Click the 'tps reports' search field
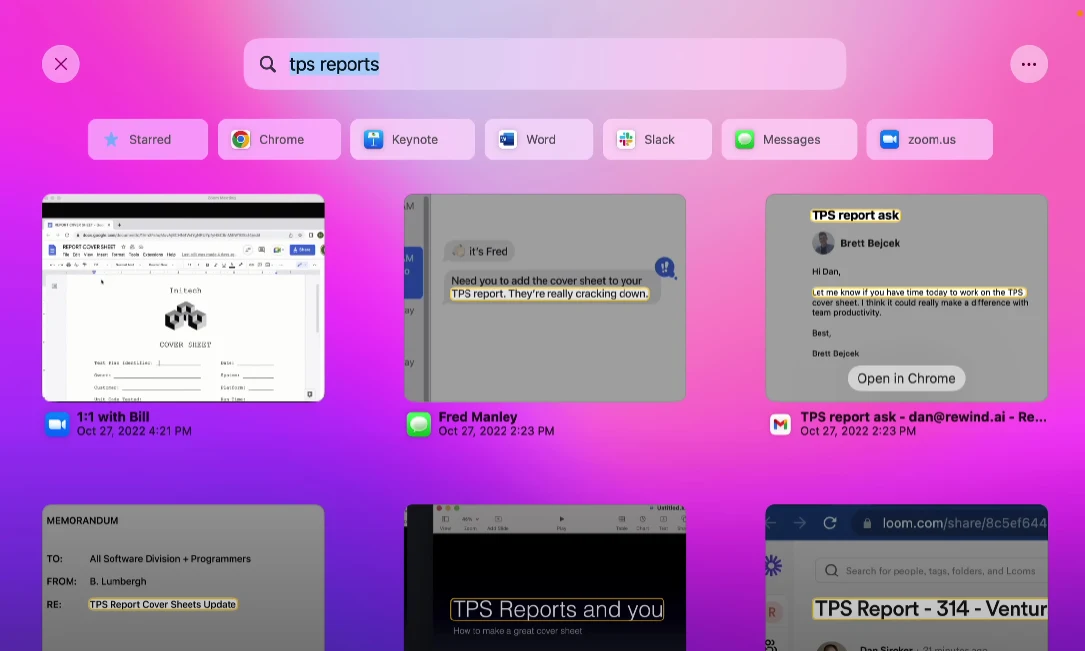The height and width of the screenshot is (651, 1085). [560, 64]
